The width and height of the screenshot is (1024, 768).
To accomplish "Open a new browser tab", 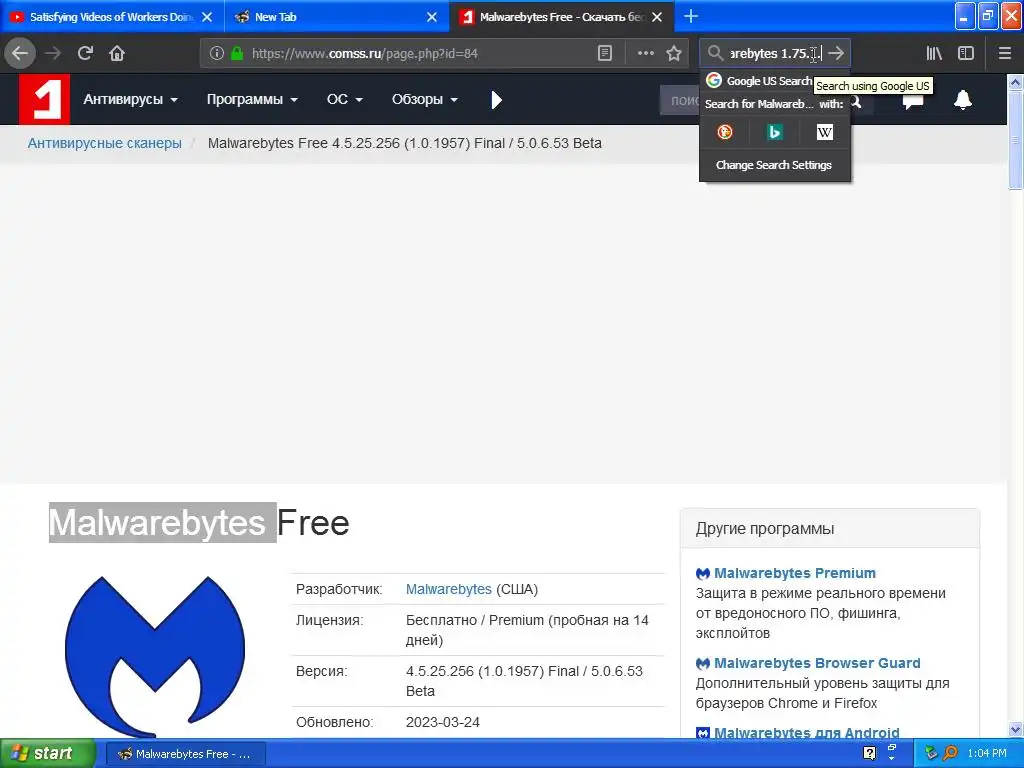I will pyautogui.click(x=691, y=16).
